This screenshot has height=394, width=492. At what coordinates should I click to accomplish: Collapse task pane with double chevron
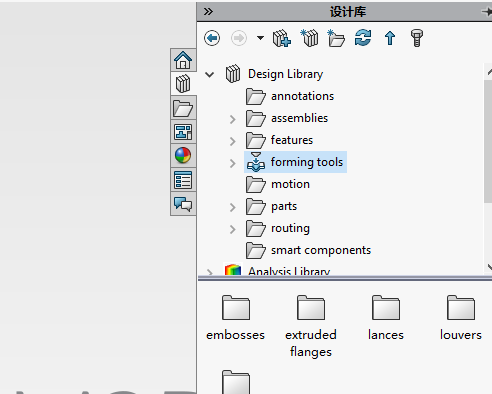pyautogui.click(x=208, y=12)
